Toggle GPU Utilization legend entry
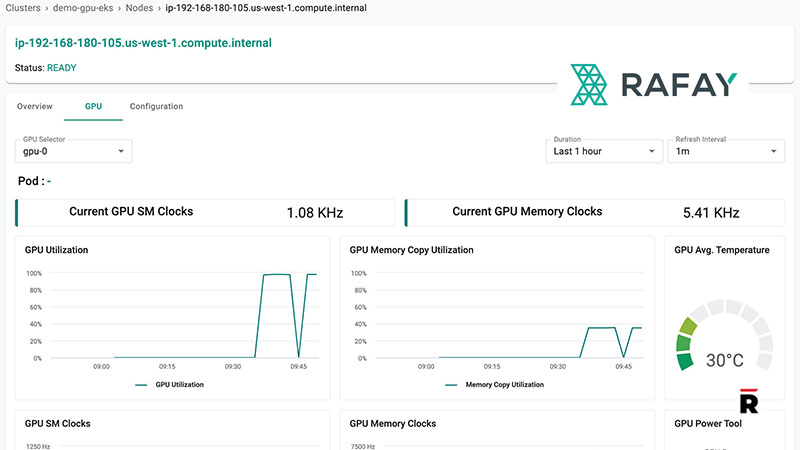 (x=170, y=385)
